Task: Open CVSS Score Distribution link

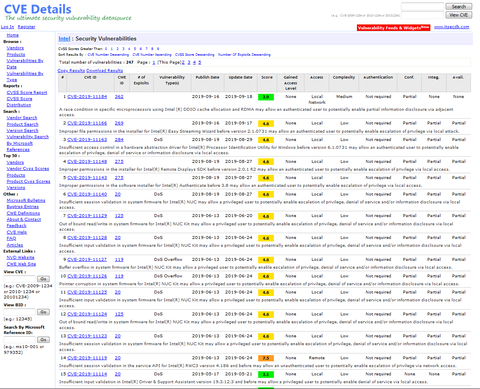Action: [x=19, y=102]
